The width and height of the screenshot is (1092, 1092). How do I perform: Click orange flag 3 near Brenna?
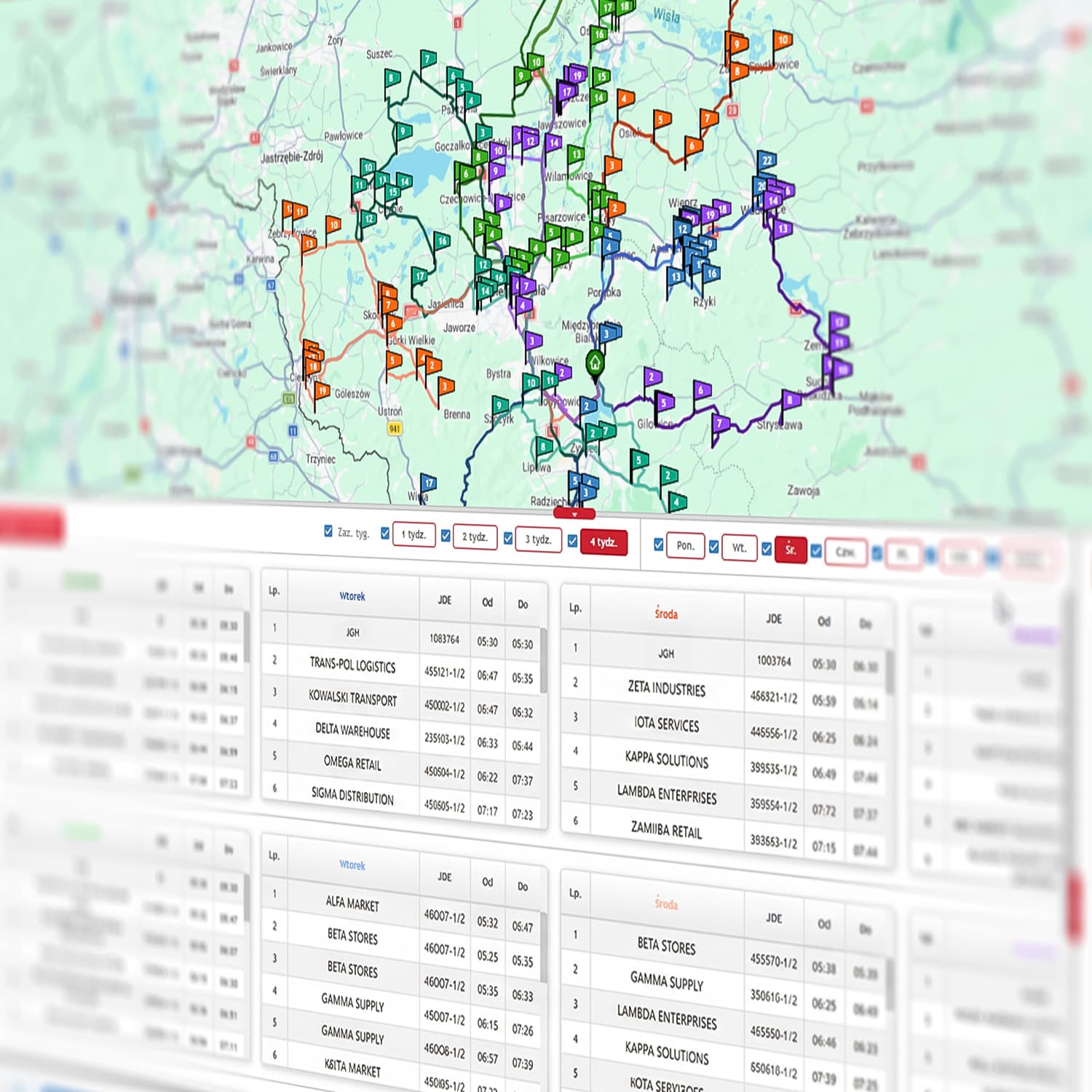click(x=446, y=386)
